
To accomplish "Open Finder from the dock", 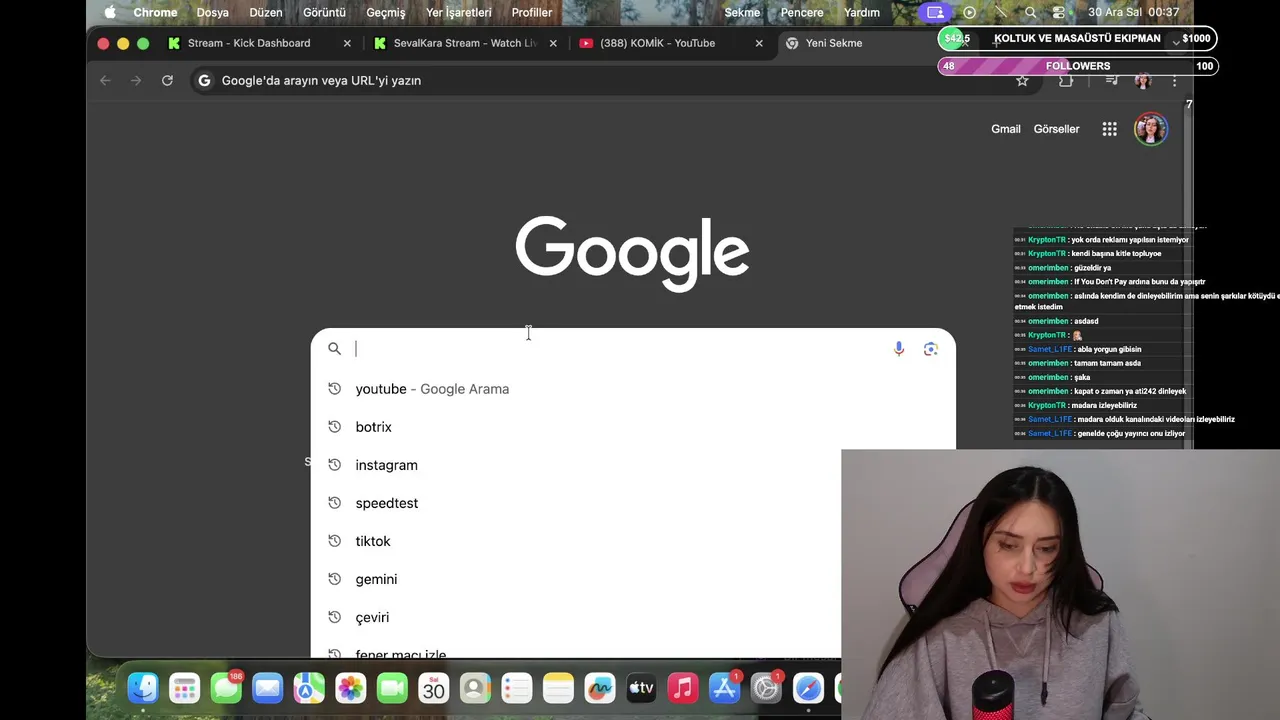I will tap(143, 688).
